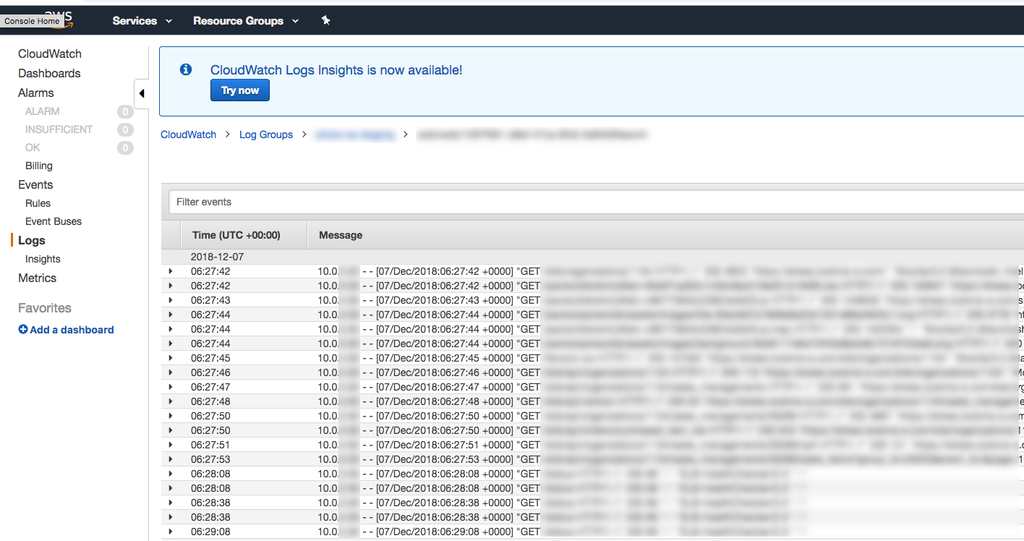The image size is (1024, 541).
Task: Click the ALARM count badge showing 0
Action: click(125, 112)
